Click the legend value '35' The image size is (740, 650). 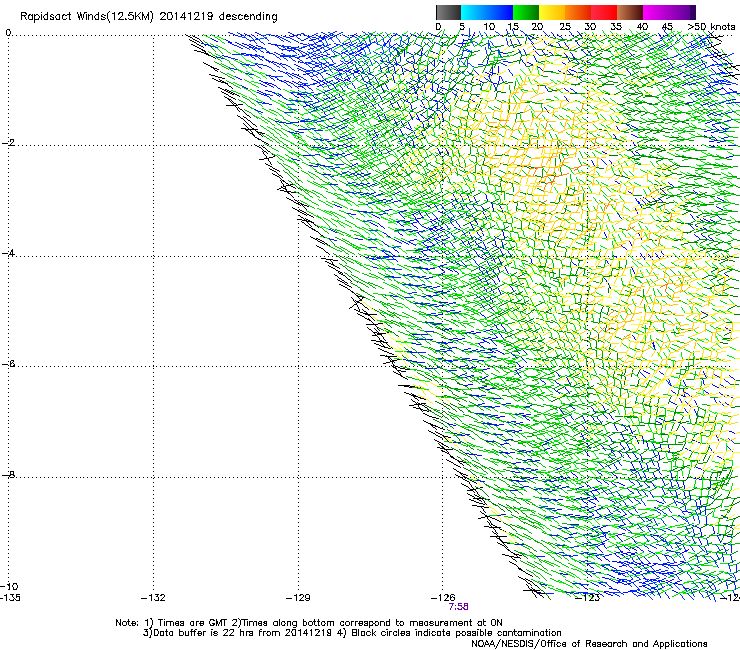coord(616,27)
